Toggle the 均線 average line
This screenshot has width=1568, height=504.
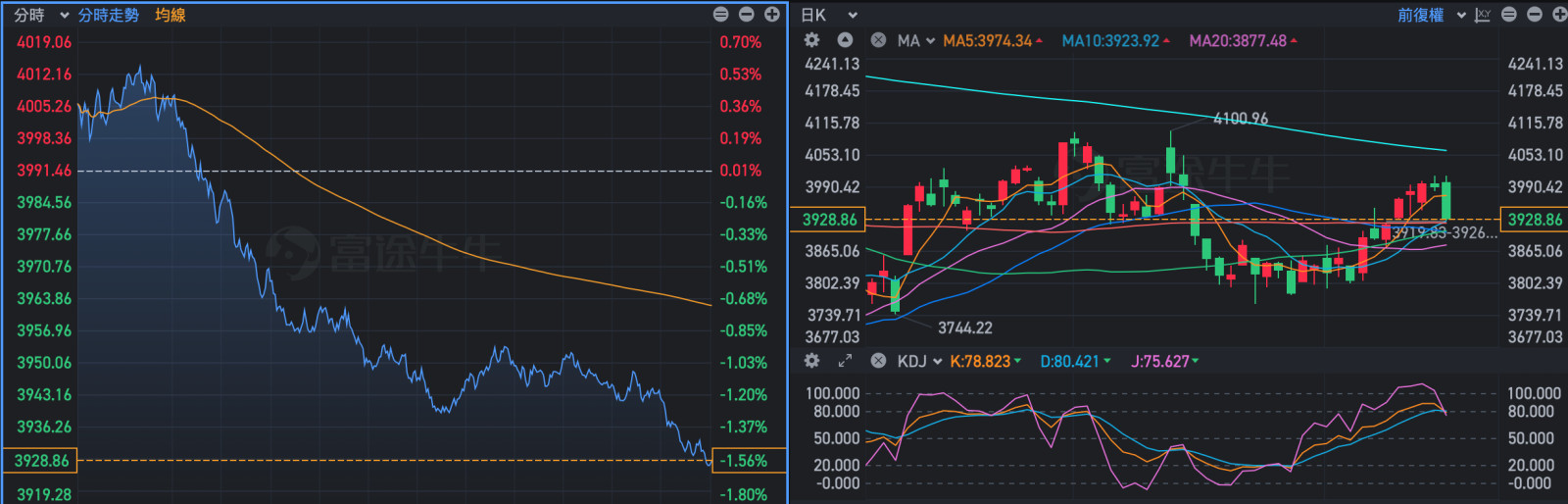point(170,15)
